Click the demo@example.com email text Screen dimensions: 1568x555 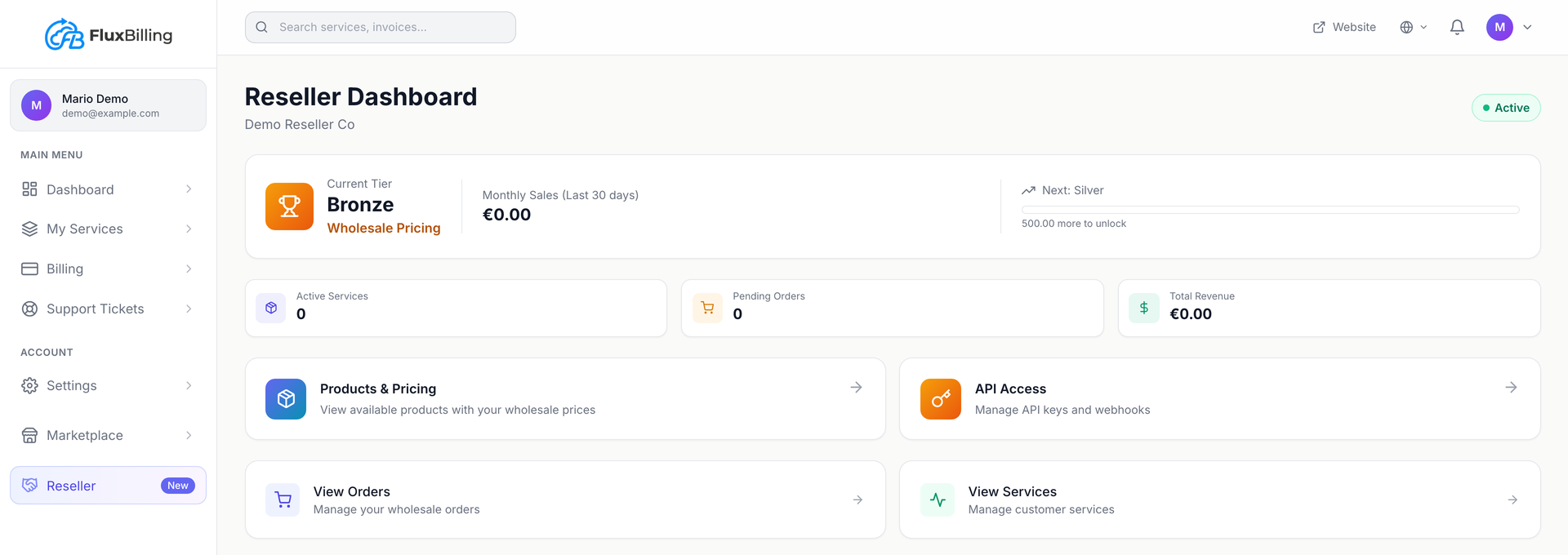(110, 113)
